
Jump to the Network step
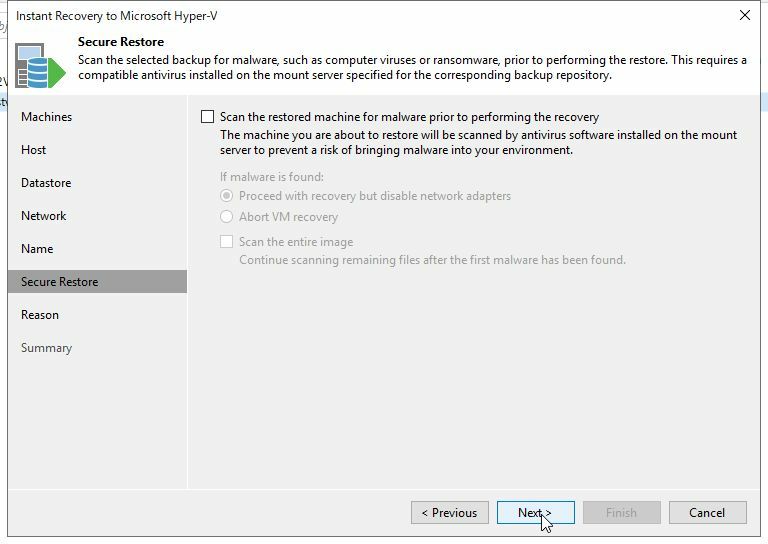coord(44,216)
